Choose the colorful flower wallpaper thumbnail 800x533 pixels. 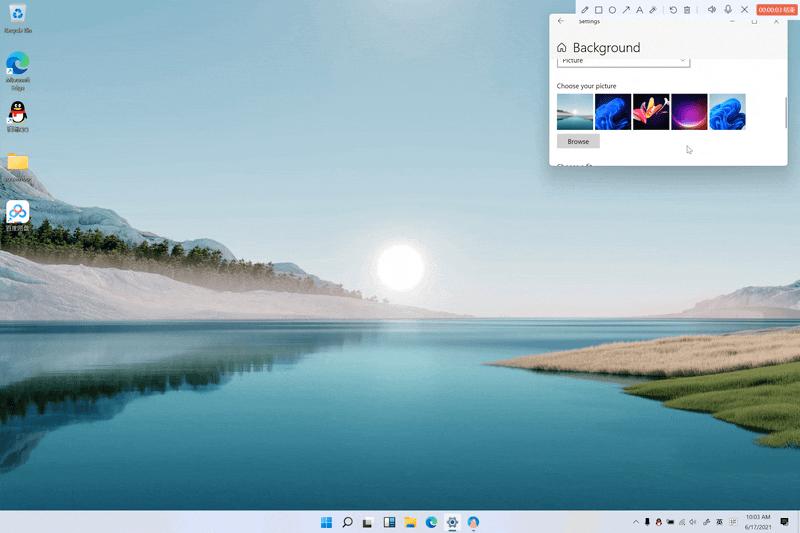[651, 112]
